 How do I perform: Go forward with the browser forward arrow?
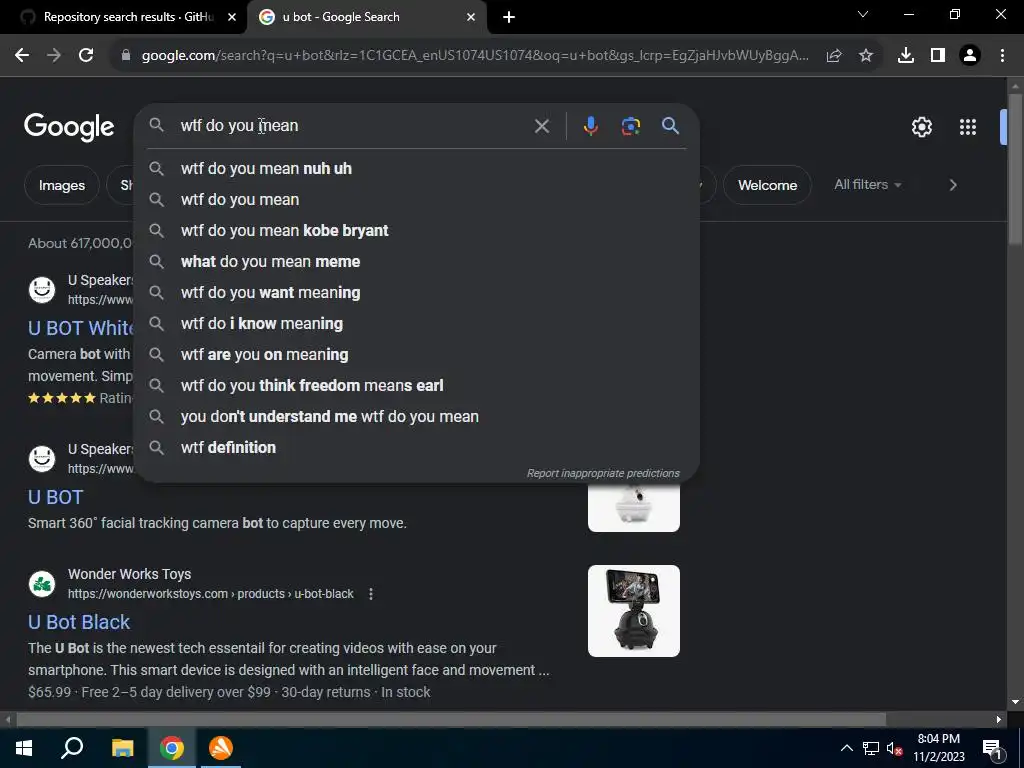[x=54, y=56]
